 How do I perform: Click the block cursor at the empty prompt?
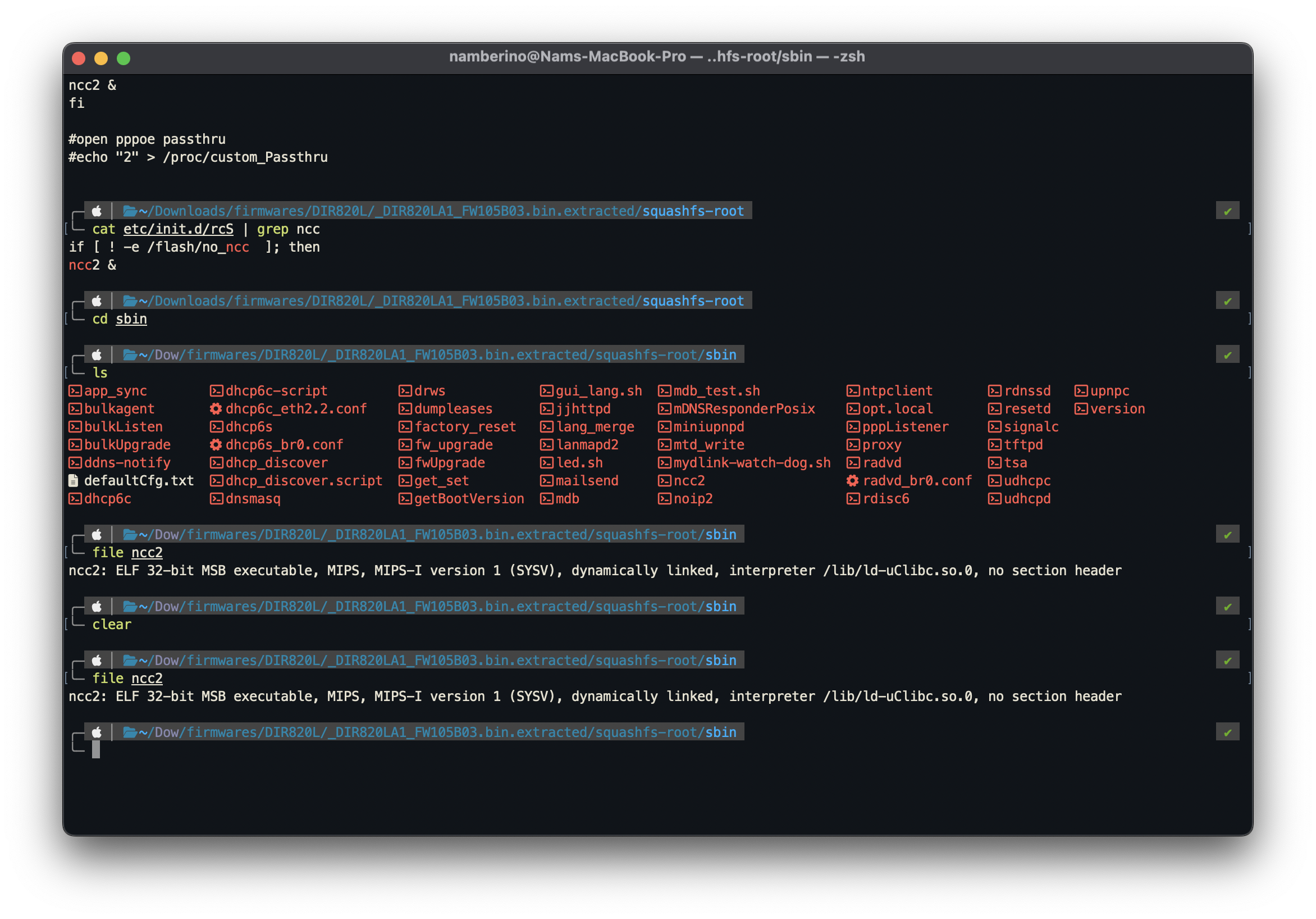[95, 750]
